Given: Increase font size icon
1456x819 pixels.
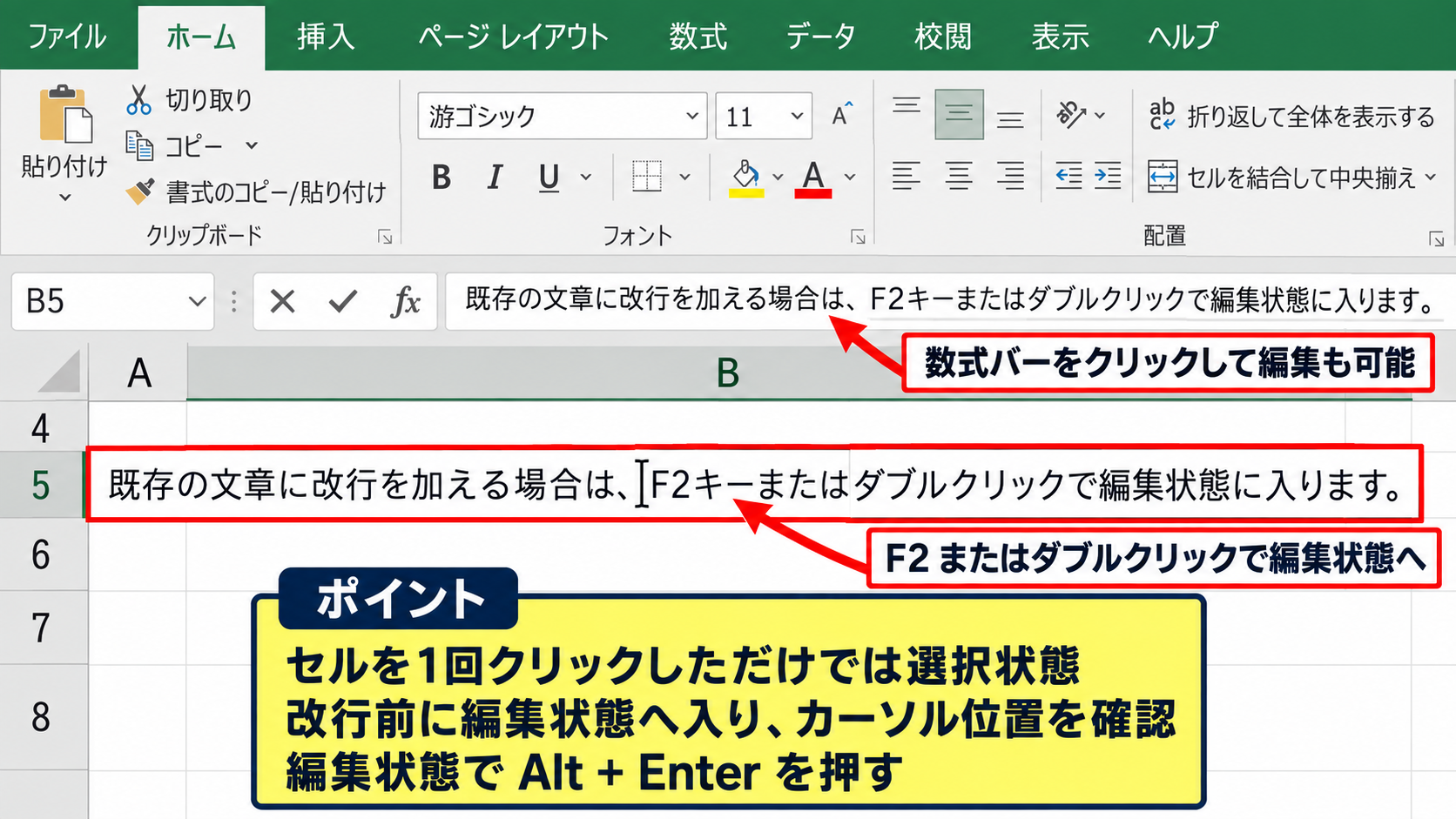Looking at the screenshot, I should coord(842,114).
